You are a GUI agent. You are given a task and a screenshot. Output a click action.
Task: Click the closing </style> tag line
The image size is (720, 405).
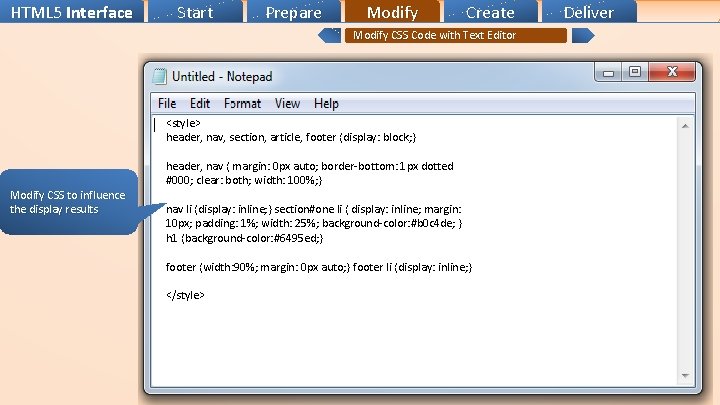[x=185, y=295]
